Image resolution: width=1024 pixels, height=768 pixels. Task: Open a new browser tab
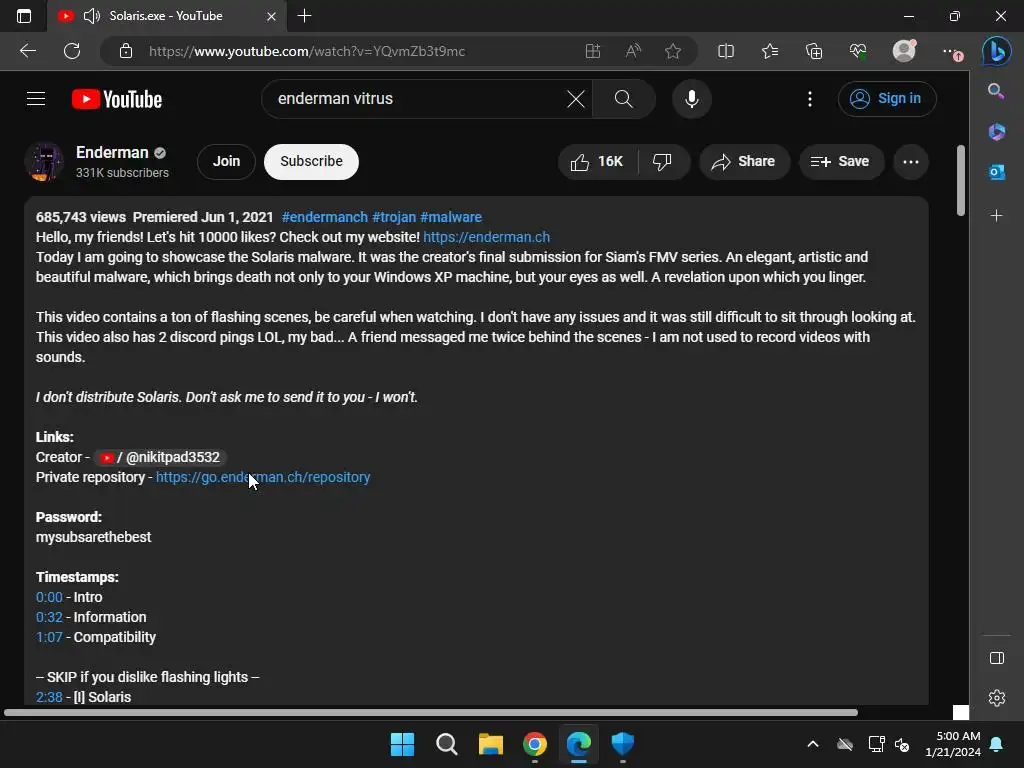tap(304, 16)
